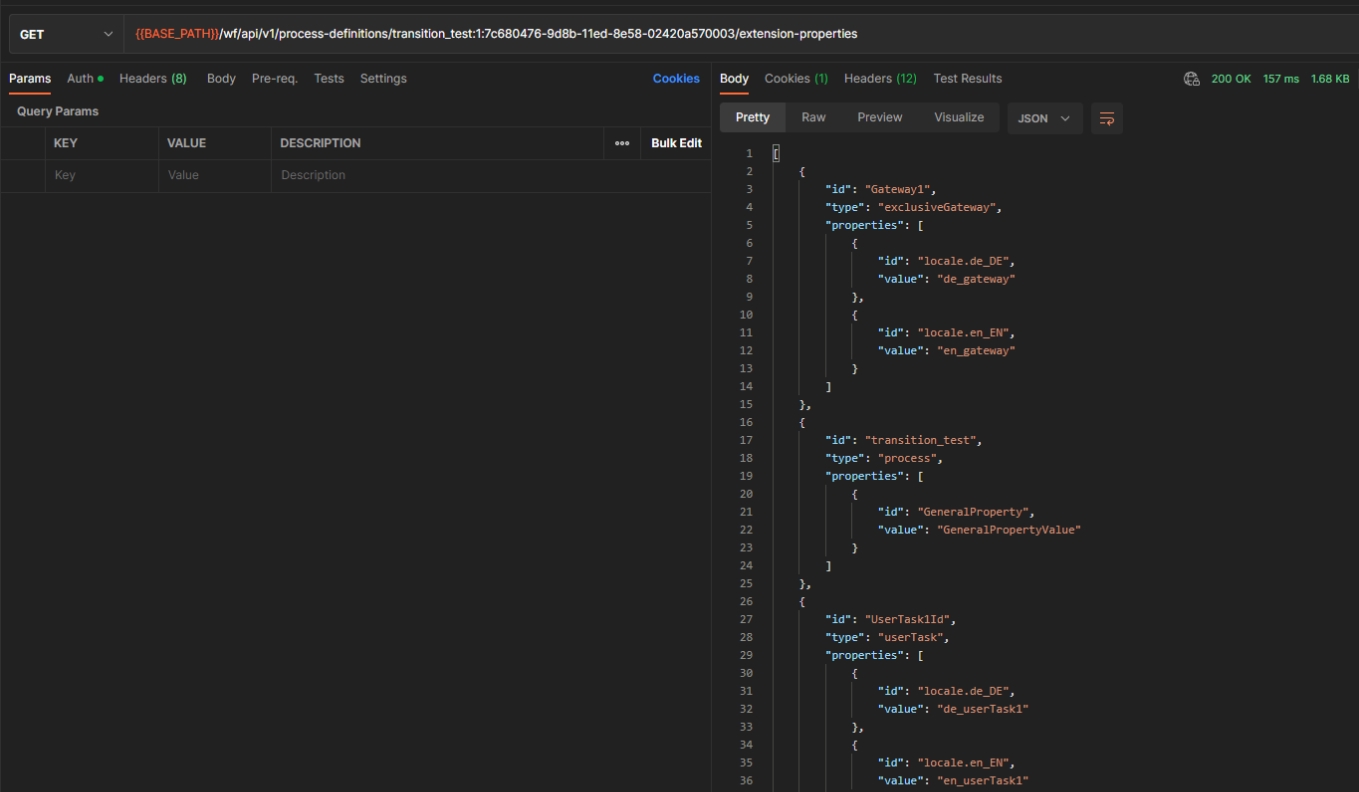The height and width of the screenshot is (792, 1359).
Task: Click the network information globe icon
Action: click(x=1191, y=79)
